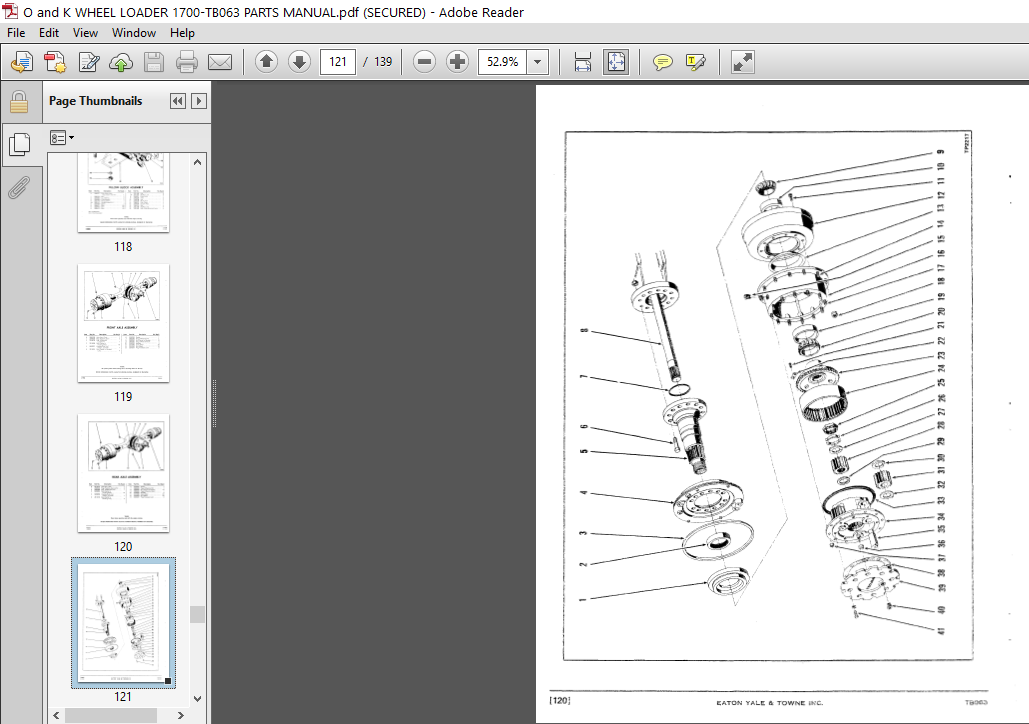
Task: Select page 119 thumbnail
Action: pyautogui.click(x=123, y=323)
